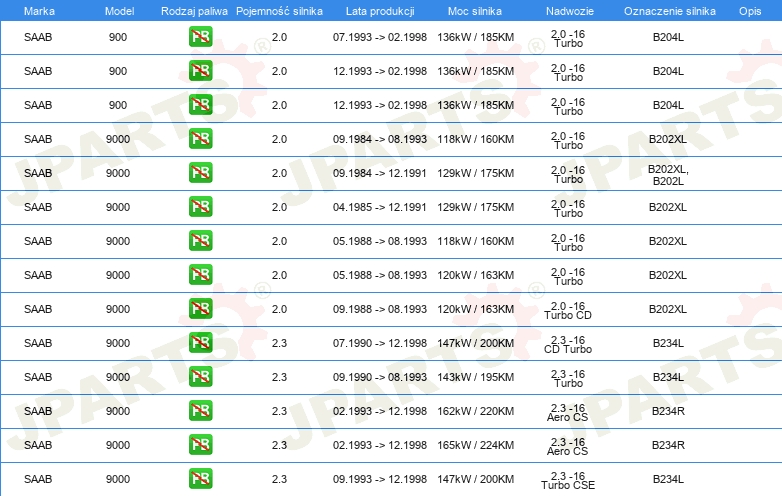Click the fuel icon in the 04.1985 -> 12.1991 row
This screenshot has width=782, height=496.
(x=200, y=206)
